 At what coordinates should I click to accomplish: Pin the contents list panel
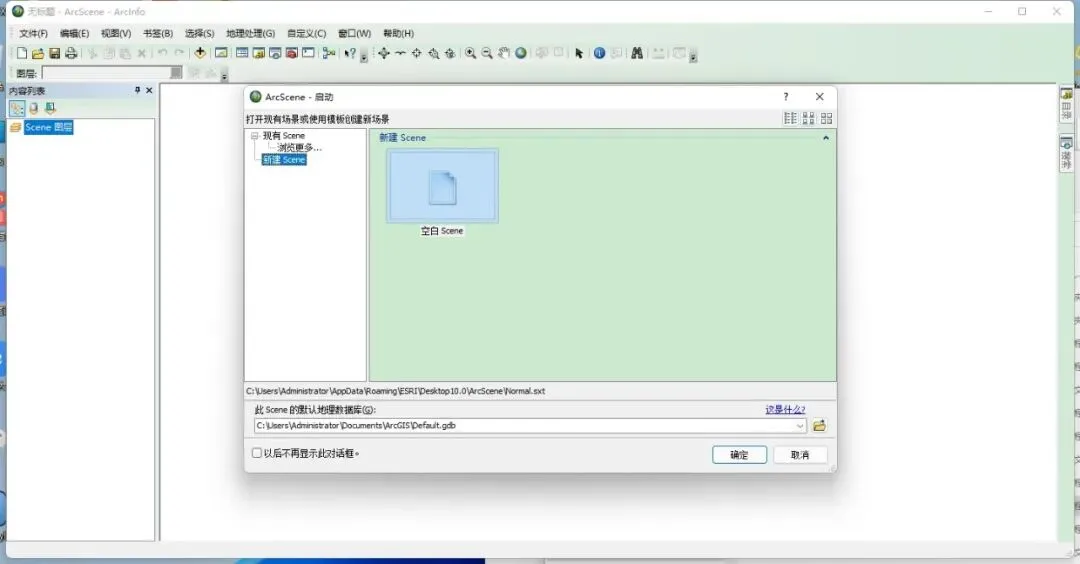coord(137,90)
